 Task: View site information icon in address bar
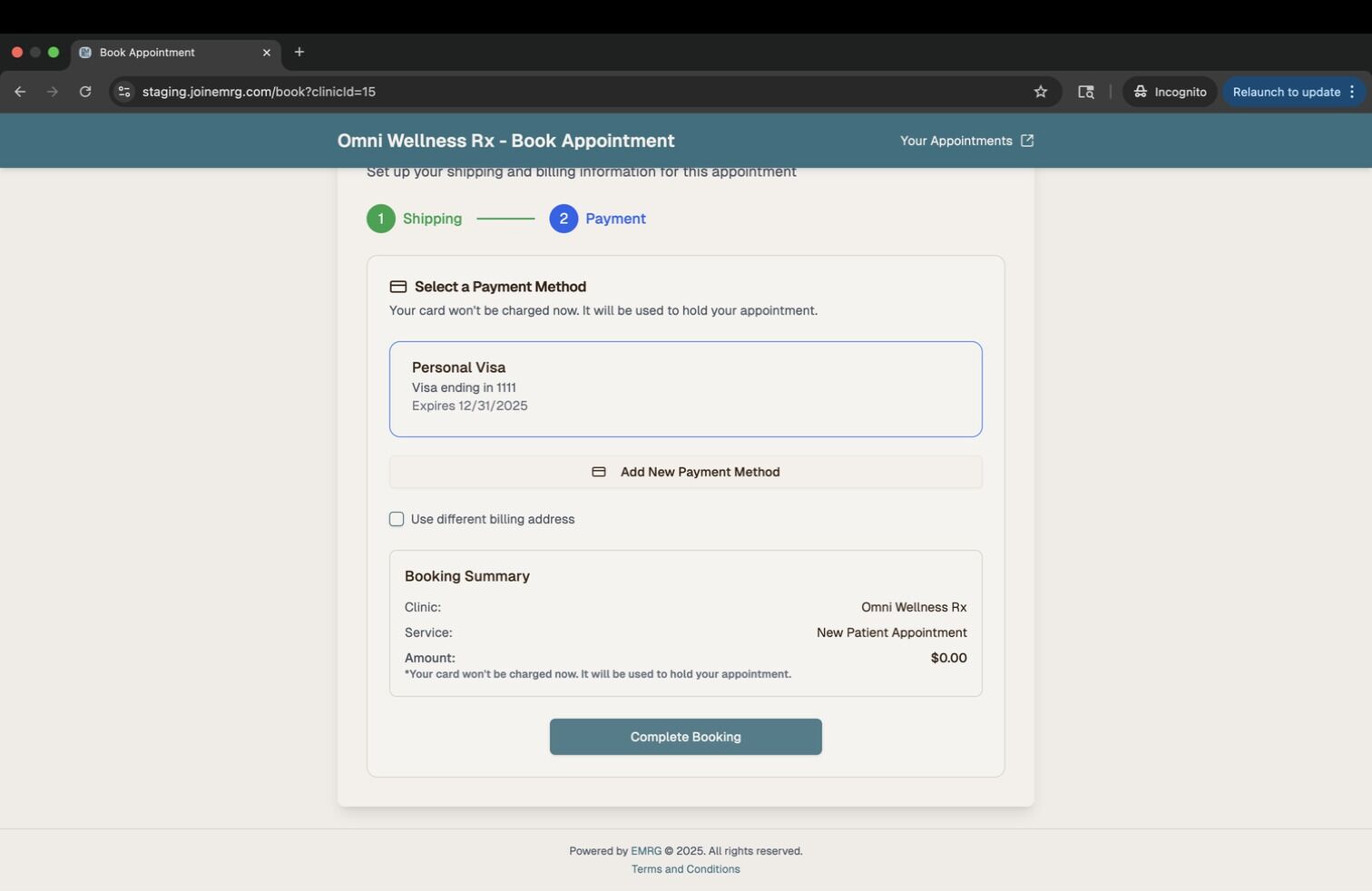click(124, 92)
